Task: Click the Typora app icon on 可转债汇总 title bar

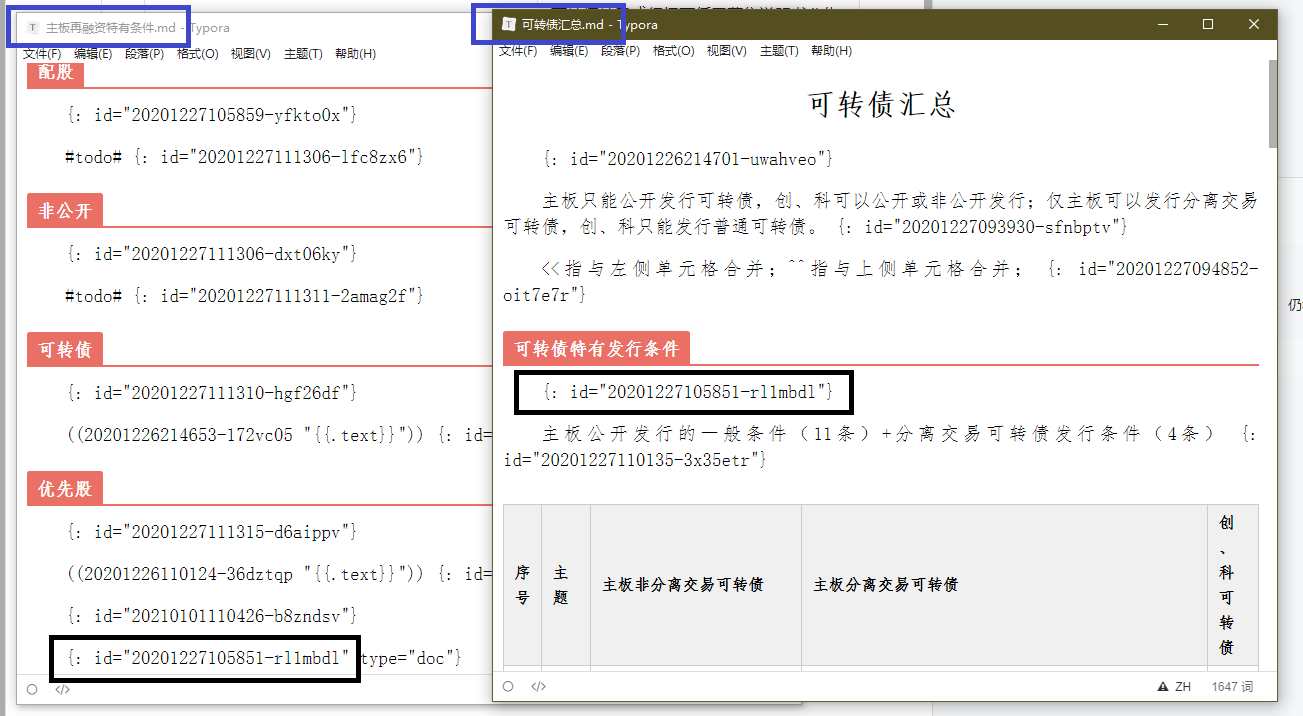Action: click(511, 23)
